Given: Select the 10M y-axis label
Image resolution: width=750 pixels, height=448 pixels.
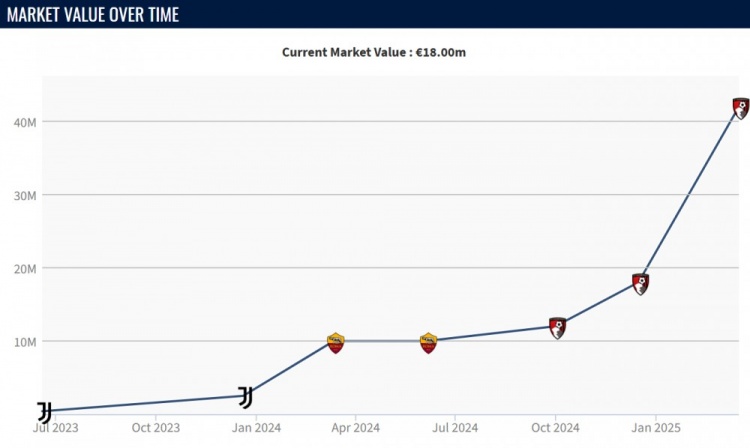Looking at the screenshot, I should (25, 341).
